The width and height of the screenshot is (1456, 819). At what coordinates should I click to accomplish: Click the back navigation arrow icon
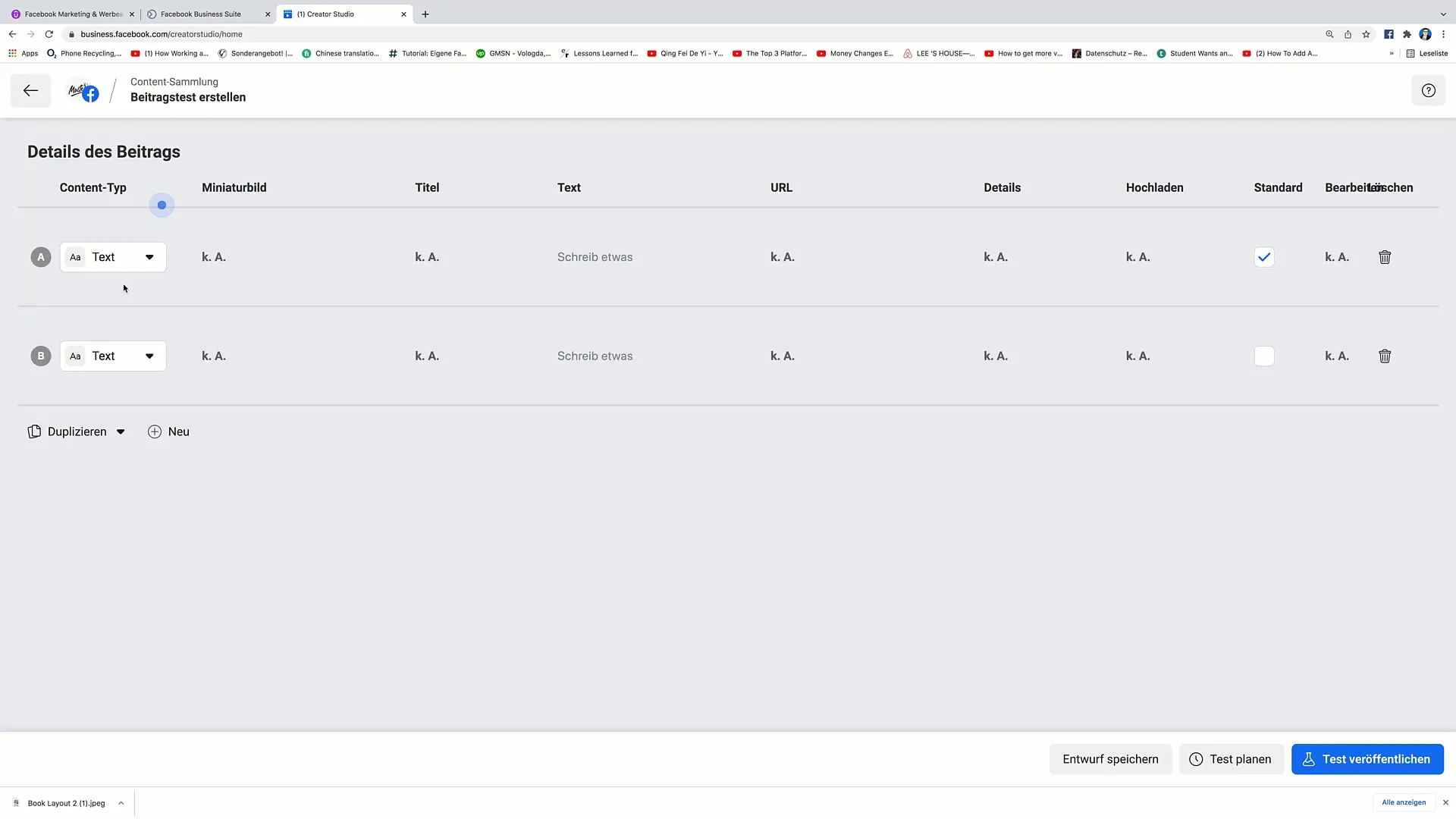(x=30, y=90)
